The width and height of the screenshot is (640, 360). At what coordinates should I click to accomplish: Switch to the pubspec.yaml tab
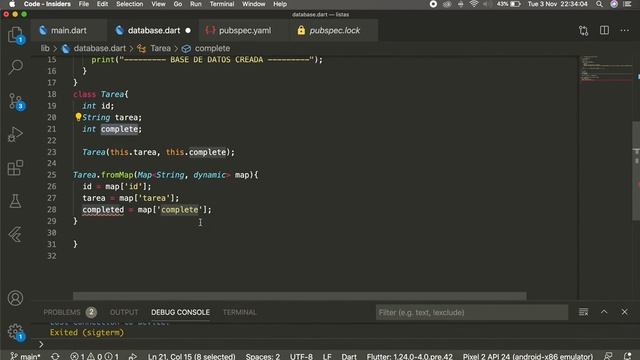pos(244,31)
